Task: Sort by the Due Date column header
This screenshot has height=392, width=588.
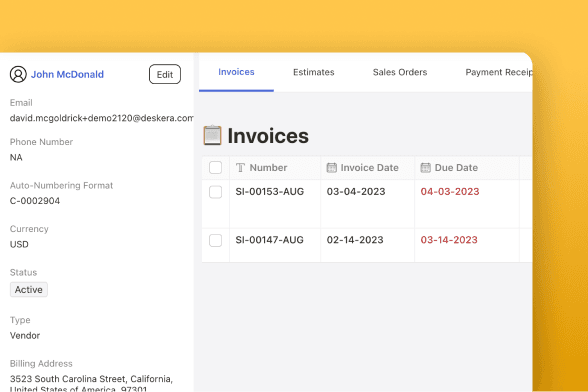Action: click(x=456, y=168)
